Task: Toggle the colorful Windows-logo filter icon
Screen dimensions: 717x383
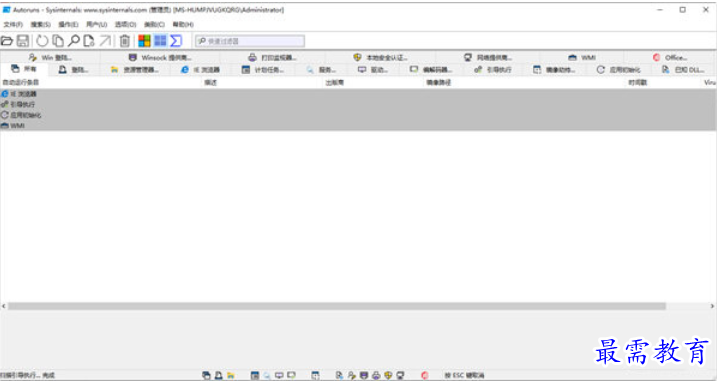Action: tap(144, 41)
